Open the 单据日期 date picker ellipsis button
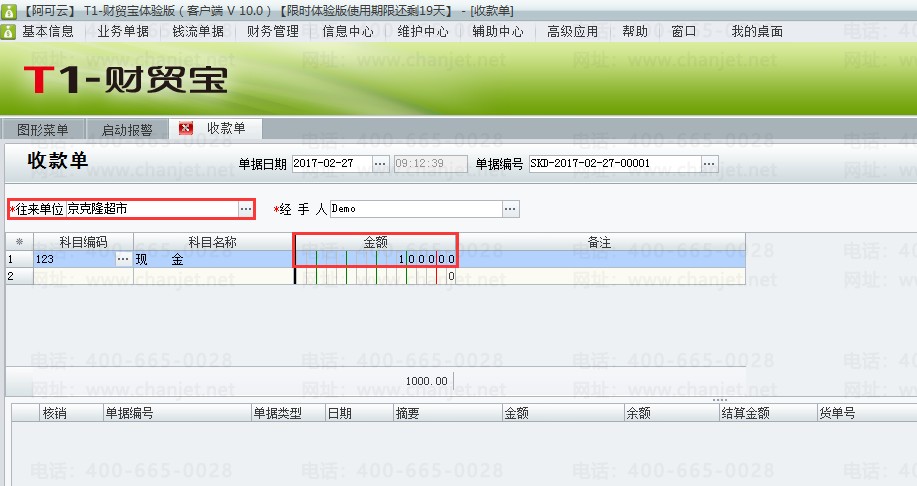 (380, 164)
